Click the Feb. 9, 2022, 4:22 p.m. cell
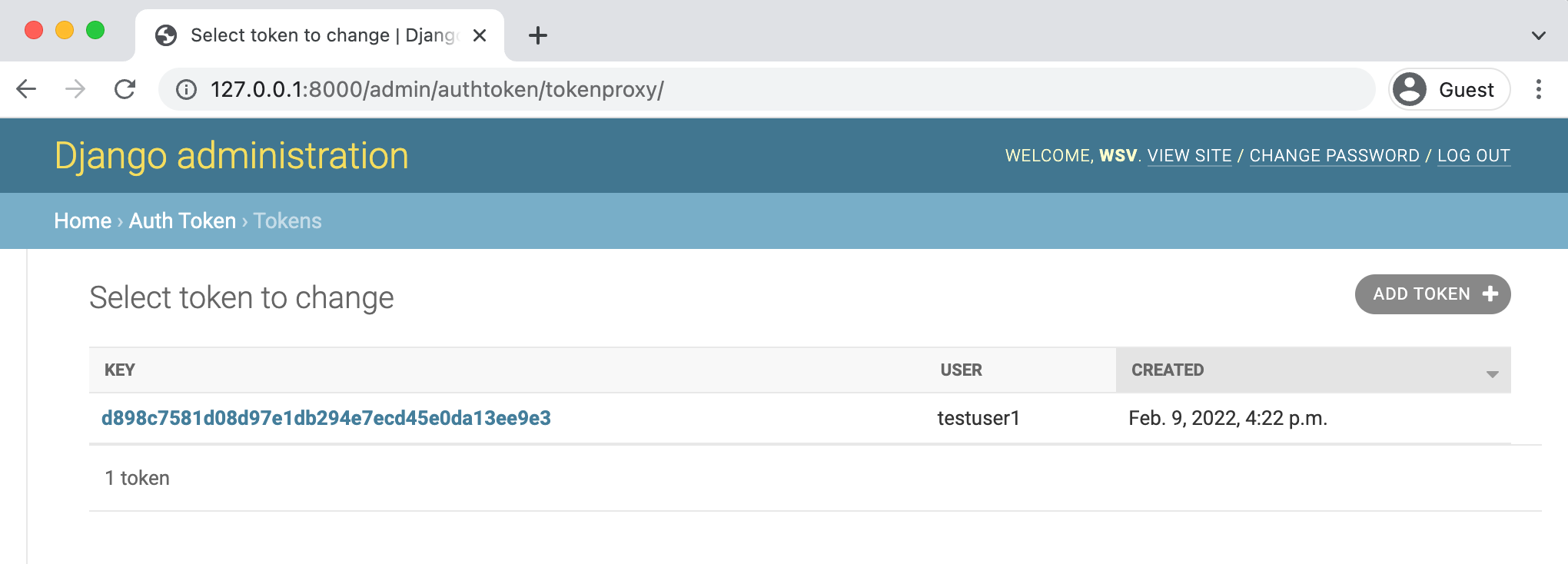The image size is (1568, 564). pyautogui.click(x=1228, y=418)
